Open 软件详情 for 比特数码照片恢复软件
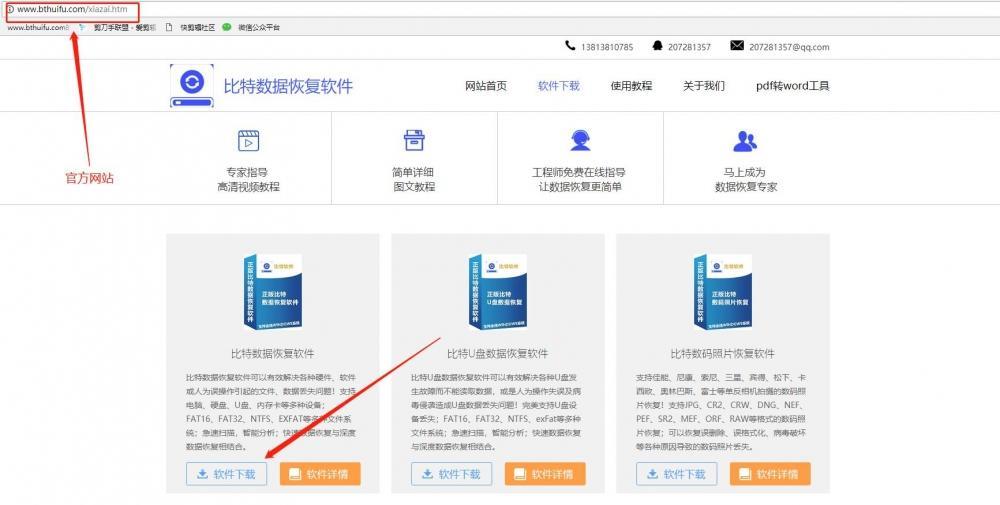1000x505 pixels. (x=770, y=474)
